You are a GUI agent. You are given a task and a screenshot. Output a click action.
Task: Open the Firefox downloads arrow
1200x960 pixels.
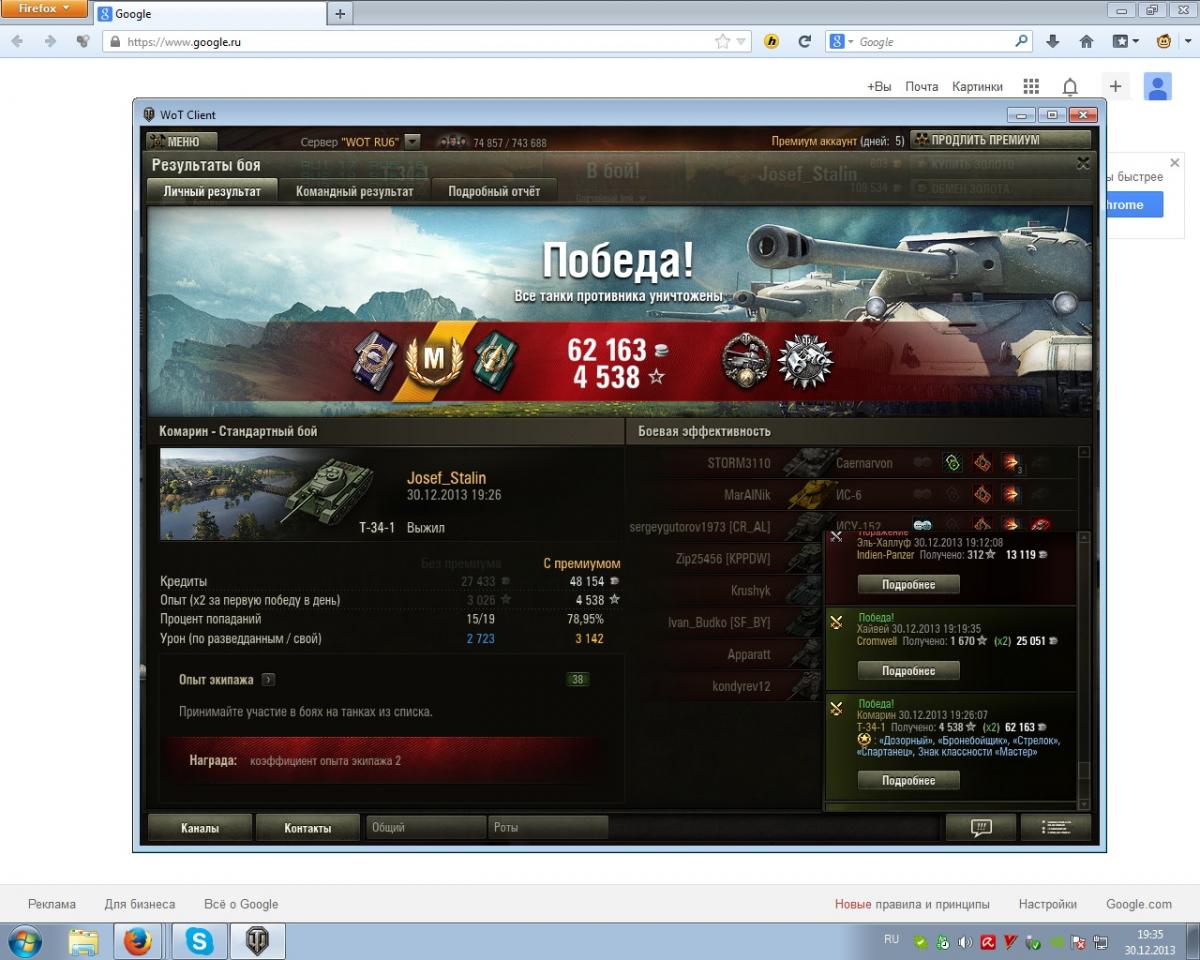point(1052,42)
